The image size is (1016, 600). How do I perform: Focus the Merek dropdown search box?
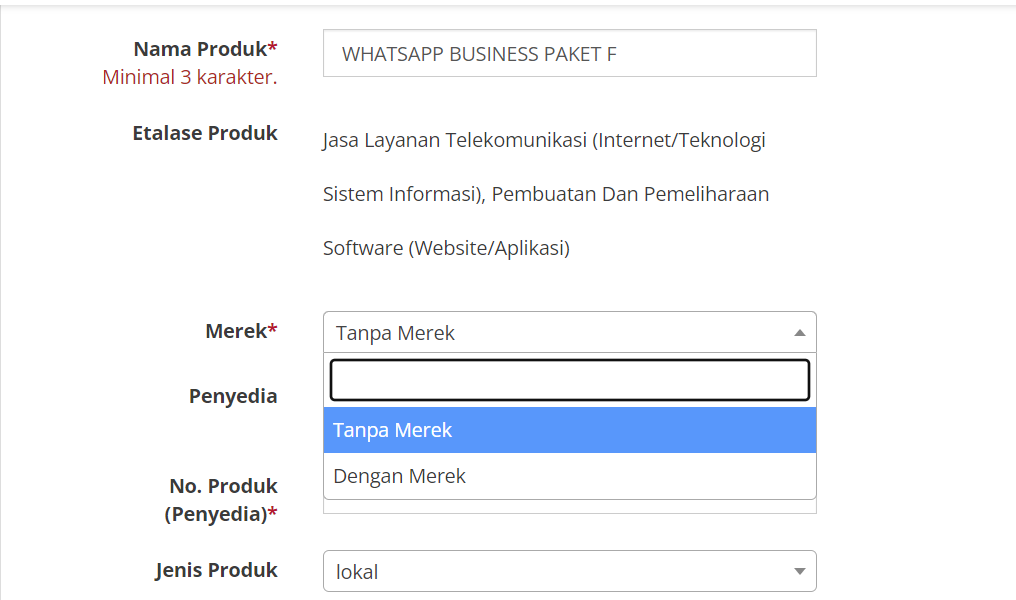coord(570,380)
